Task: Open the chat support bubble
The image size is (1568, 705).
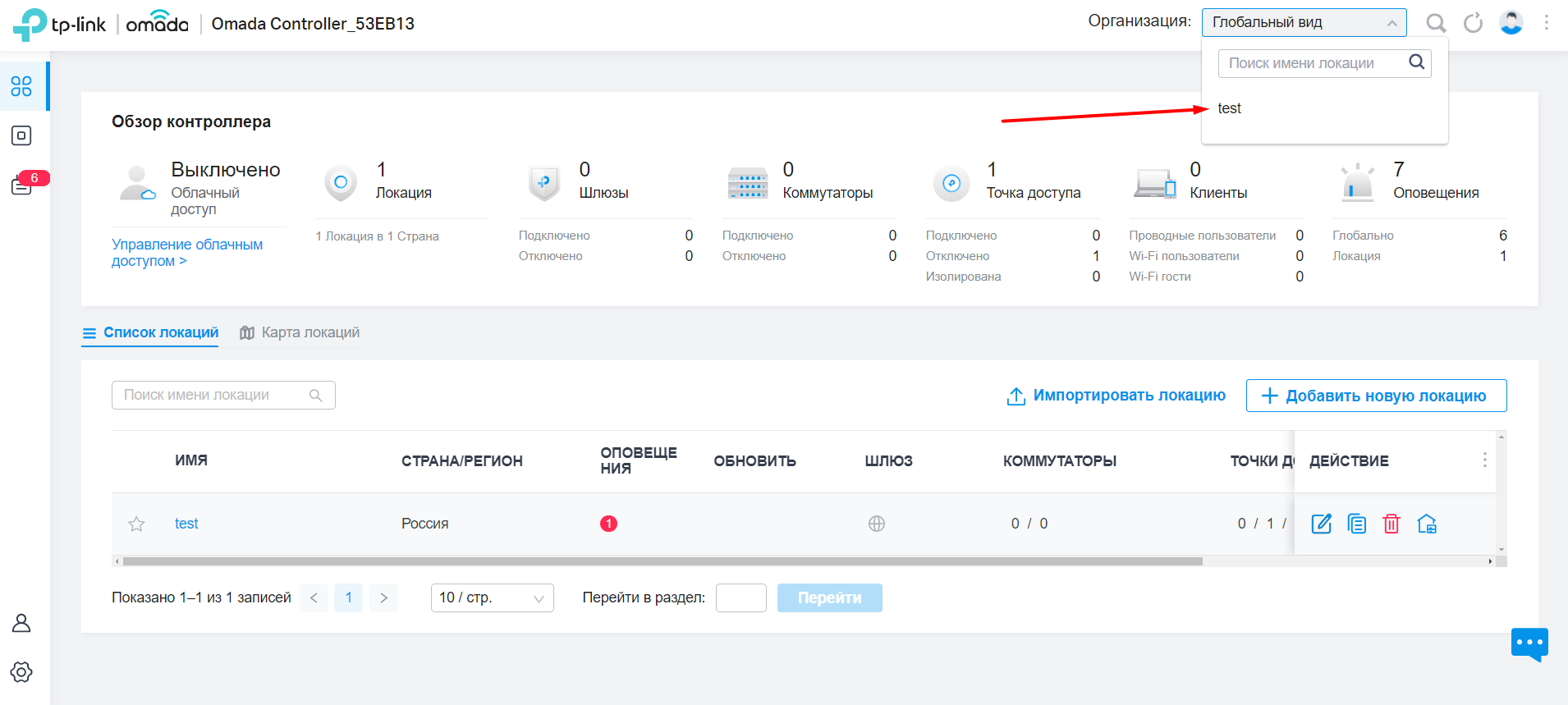Action: pyautogui.click(x=1529, y=643)
